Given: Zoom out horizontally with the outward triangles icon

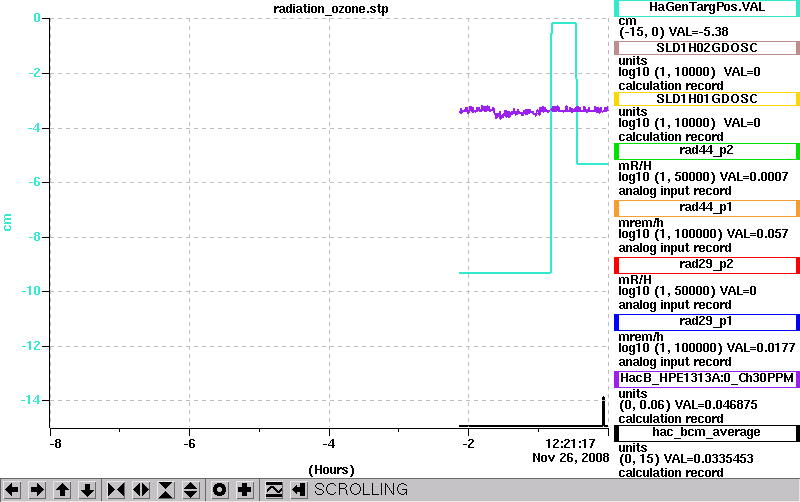Looking at the screenshot, I should [x=141, y=490].
